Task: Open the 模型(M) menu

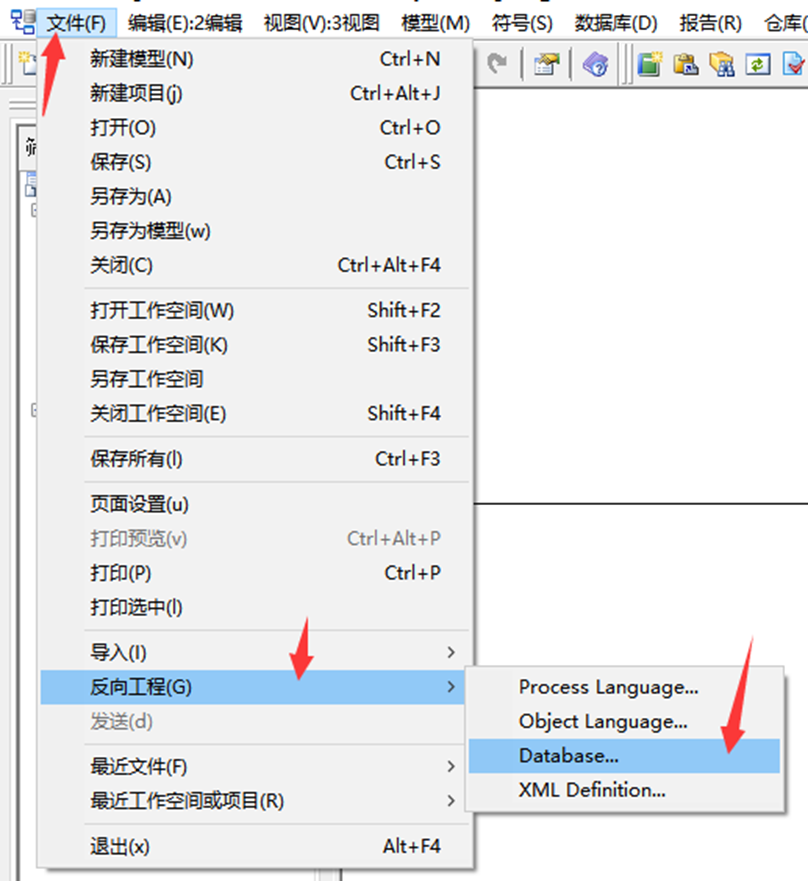Action: tap(435, 23)
